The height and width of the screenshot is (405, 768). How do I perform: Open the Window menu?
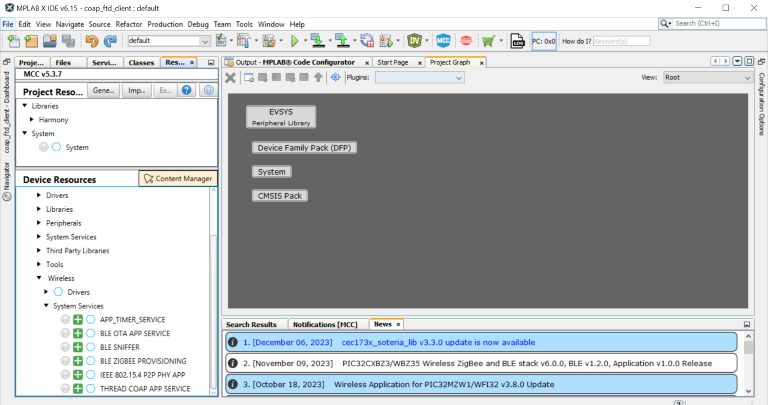[271, 24]
